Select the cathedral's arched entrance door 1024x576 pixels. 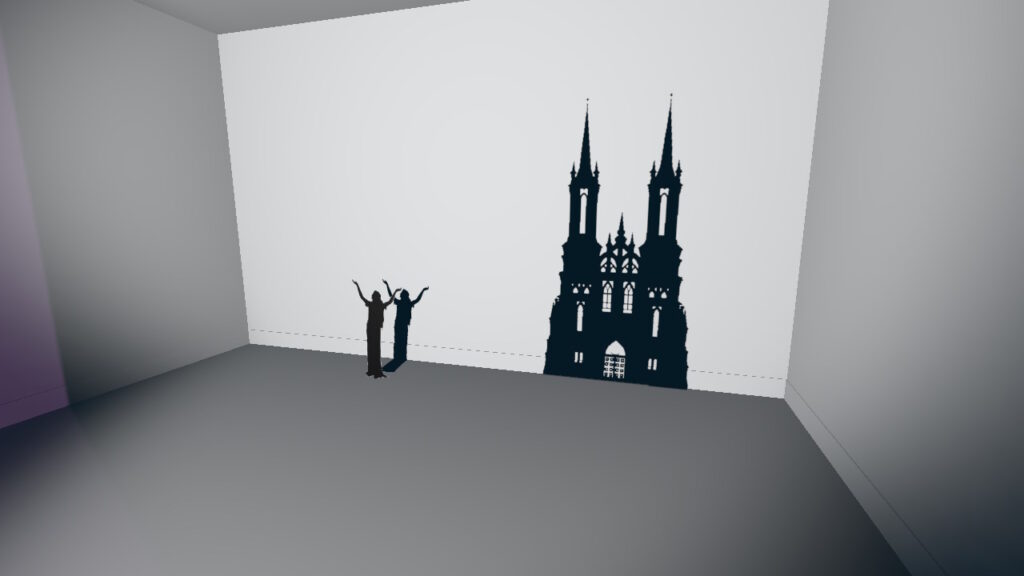[x=614, y=361]
